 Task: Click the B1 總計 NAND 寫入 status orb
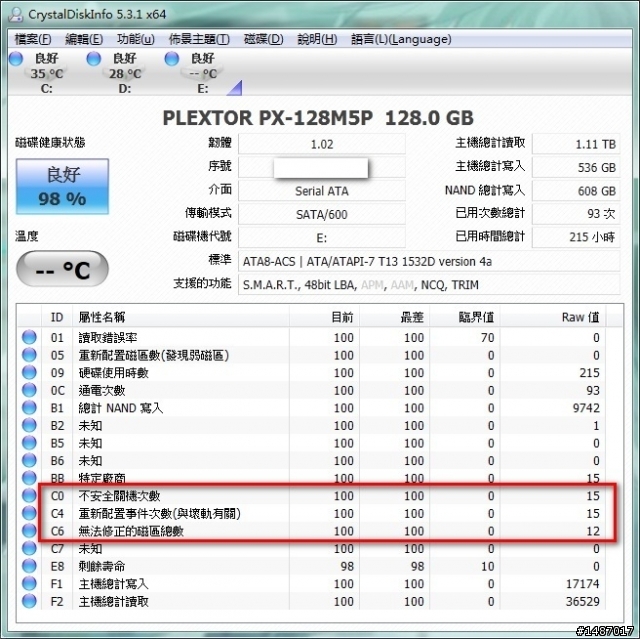(29, 407)
